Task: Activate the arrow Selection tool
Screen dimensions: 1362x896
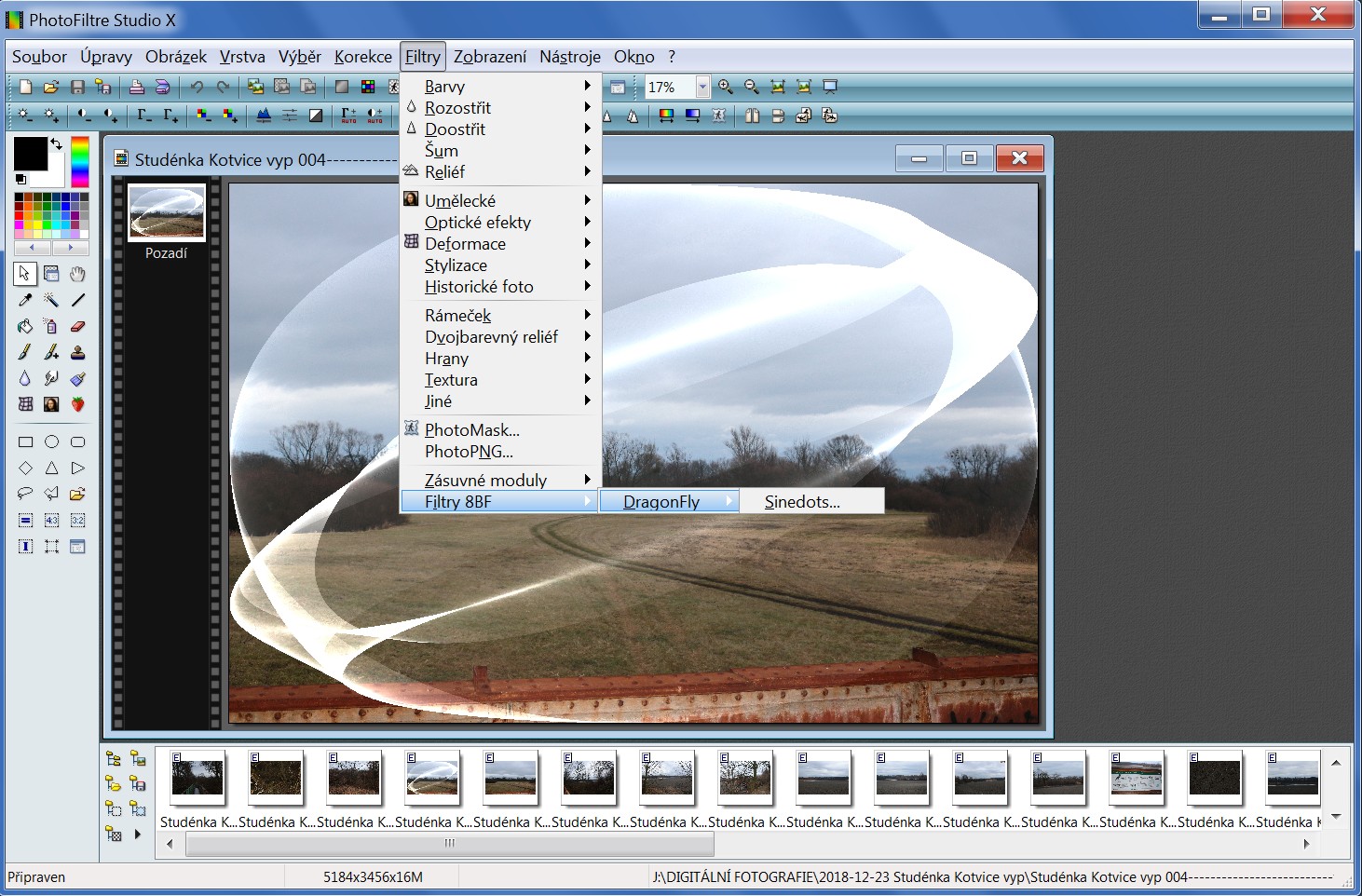Action: click(x=25, y=274)
